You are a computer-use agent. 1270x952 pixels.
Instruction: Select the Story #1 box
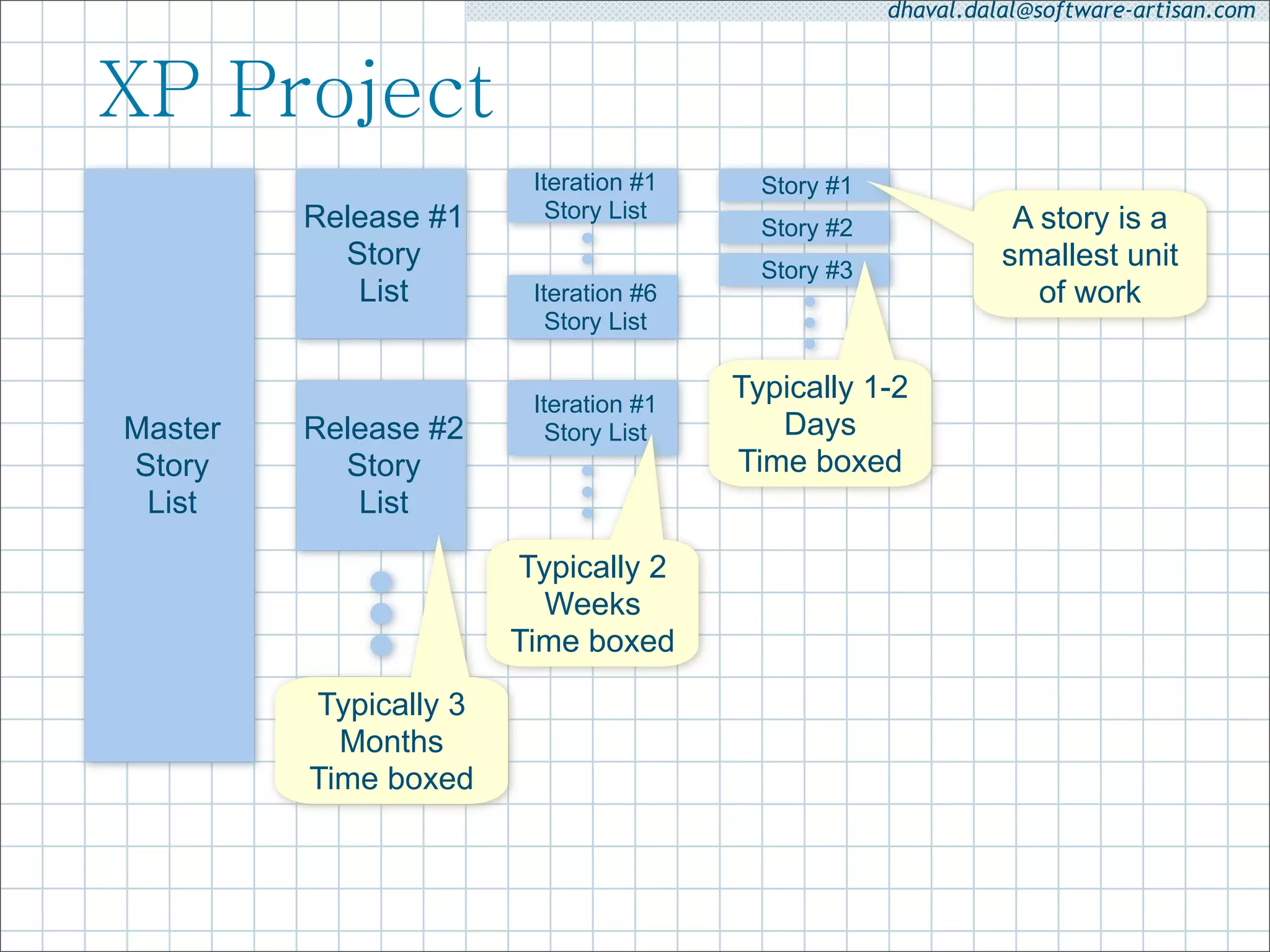pos(804,185)
